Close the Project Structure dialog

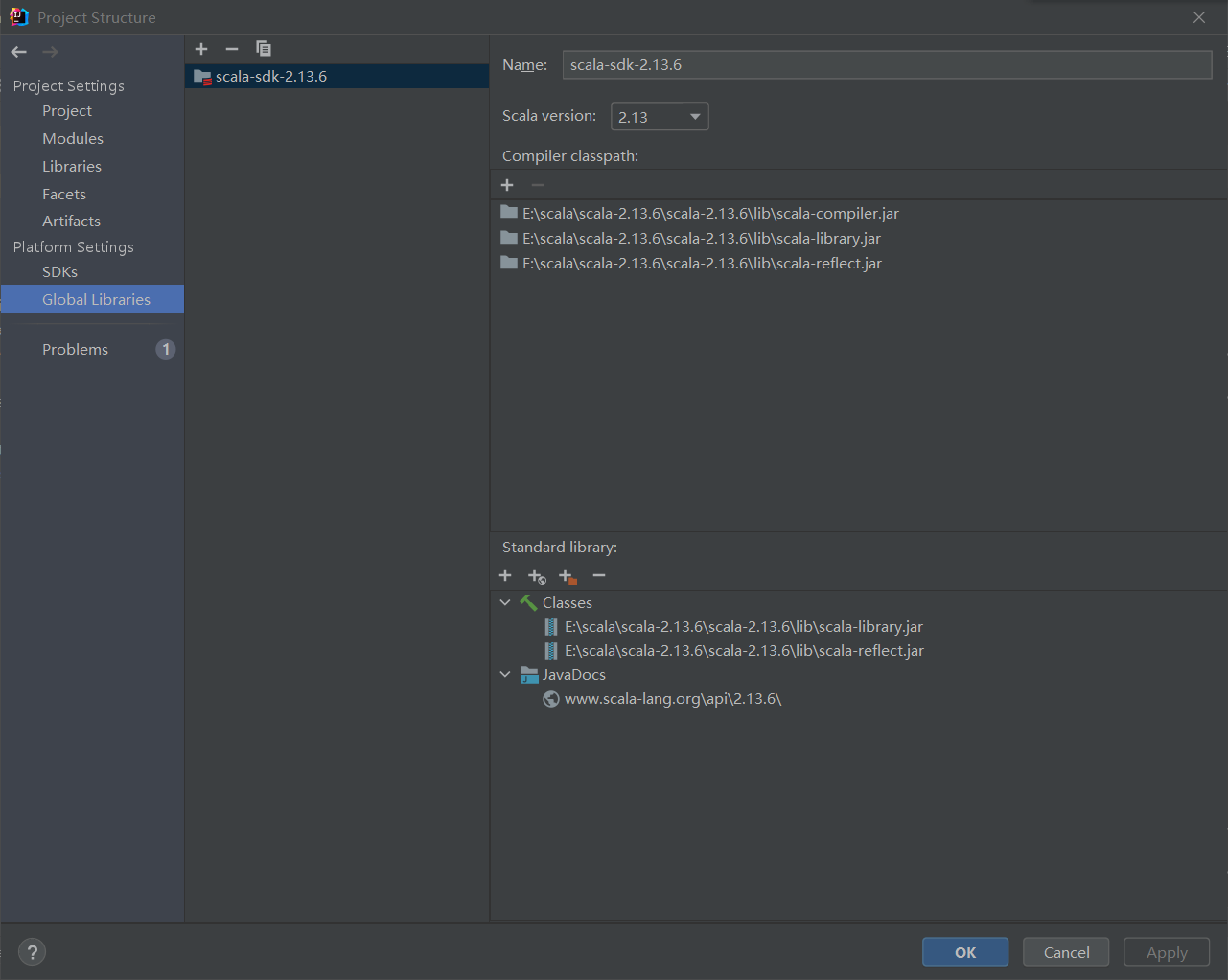click(x=1199, y=17)
